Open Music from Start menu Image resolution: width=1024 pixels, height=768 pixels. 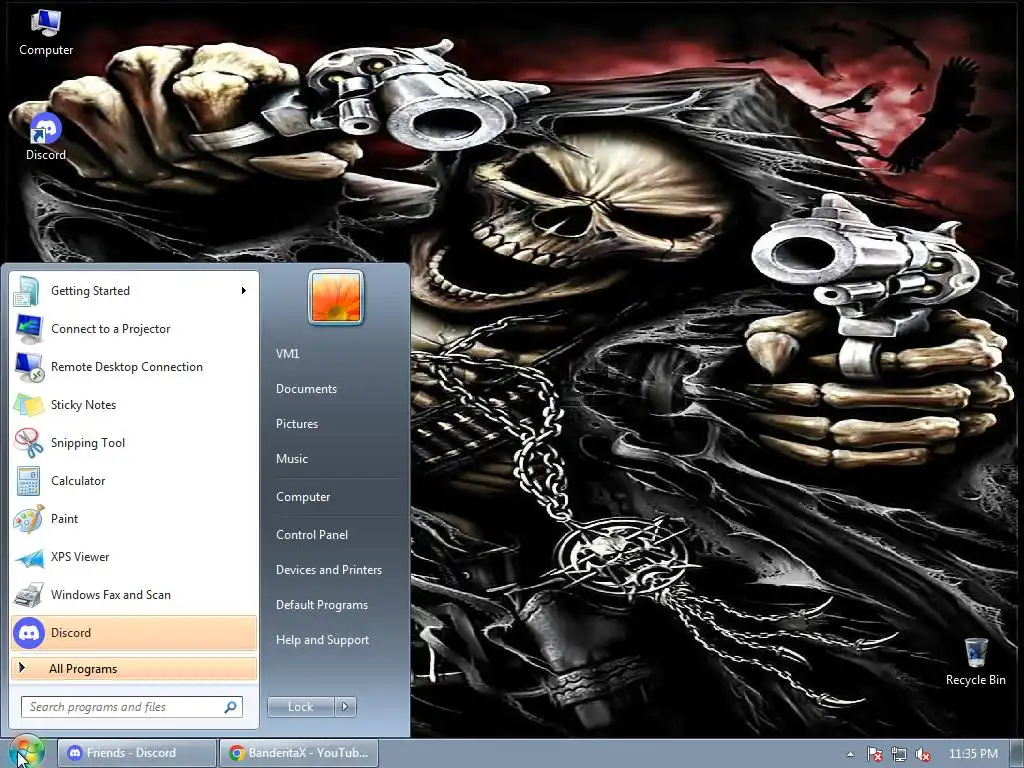pyautogui.click(x=292, y=458)
